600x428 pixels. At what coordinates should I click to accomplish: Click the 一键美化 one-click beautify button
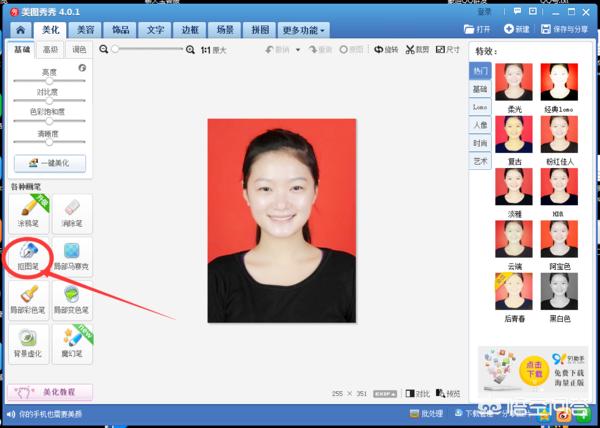(x=50, y=163)
